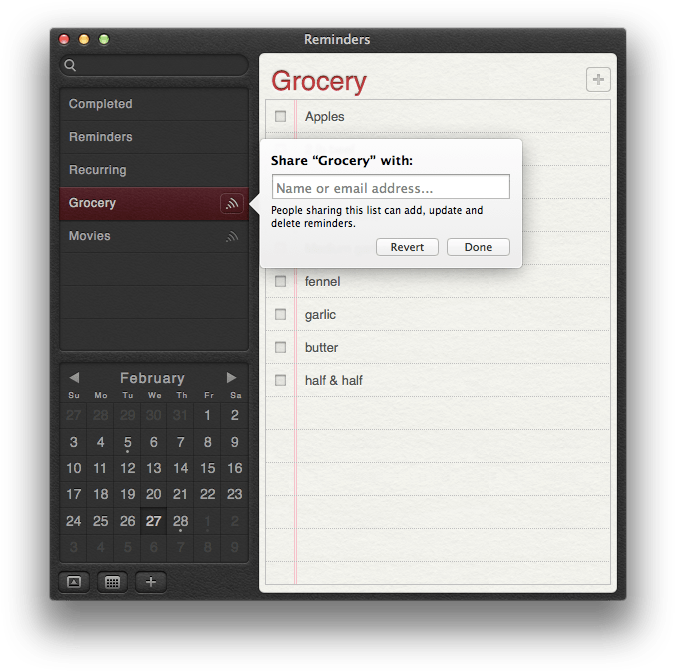Click the sharing icon on Grocery list
675x671 pixels.
click(232, 203)
